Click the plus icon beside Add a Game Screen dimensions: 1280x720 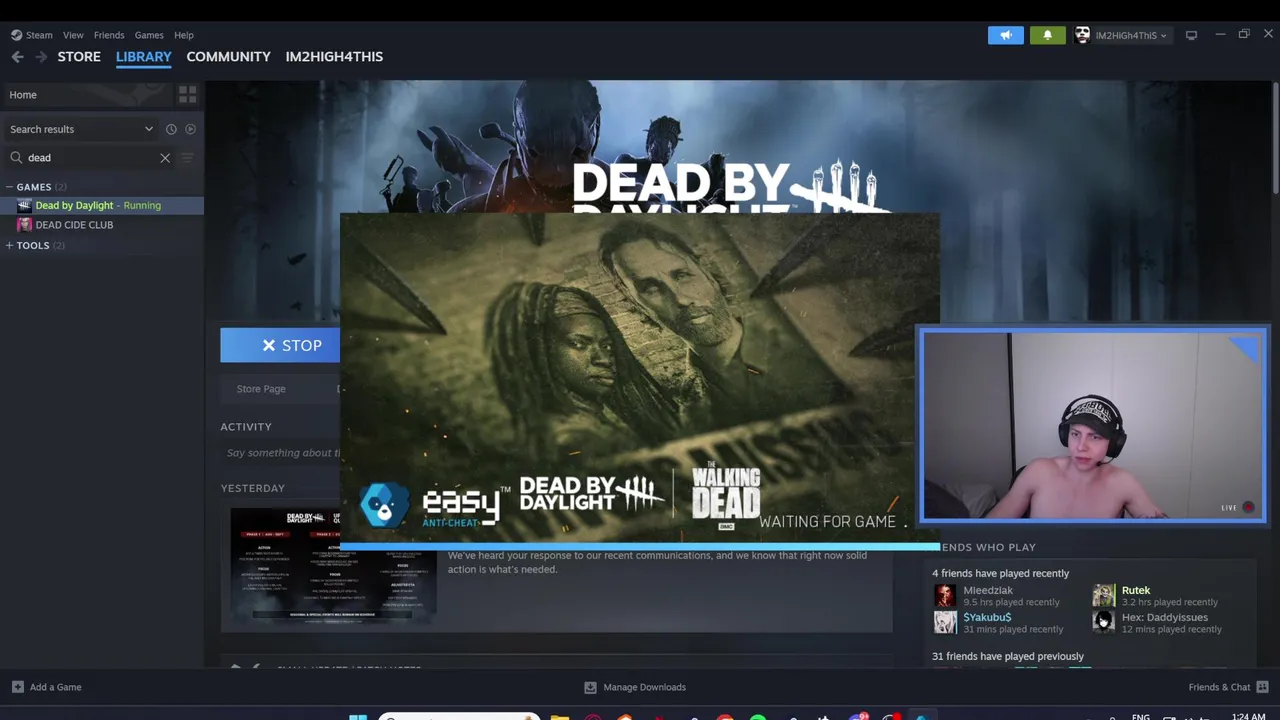click(17, 687)
